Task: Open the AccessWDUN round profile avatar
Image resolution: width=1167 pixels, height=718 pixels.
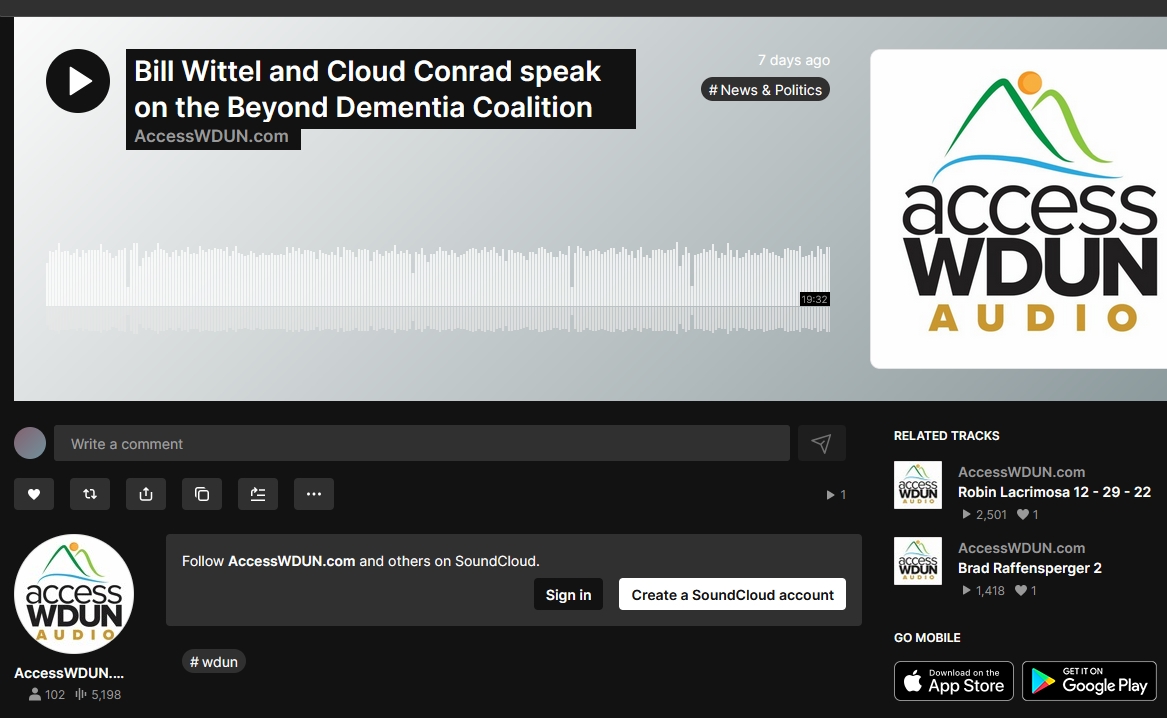Action: [x=74, y=594]
